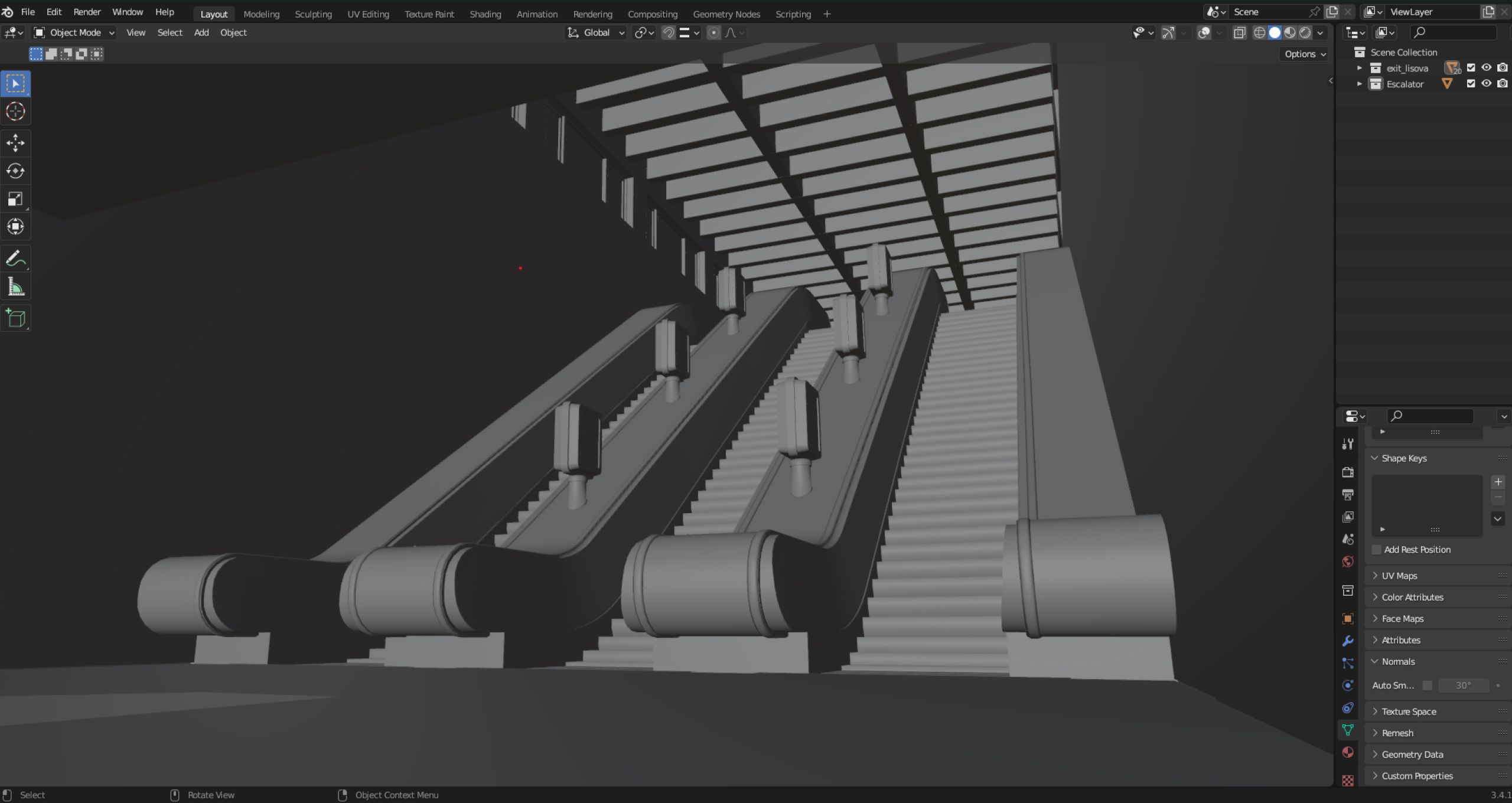Select the Move tool in toolbar
This screenshot has width=1512, height=803.
pyautogui.click(x=15, y=142)
